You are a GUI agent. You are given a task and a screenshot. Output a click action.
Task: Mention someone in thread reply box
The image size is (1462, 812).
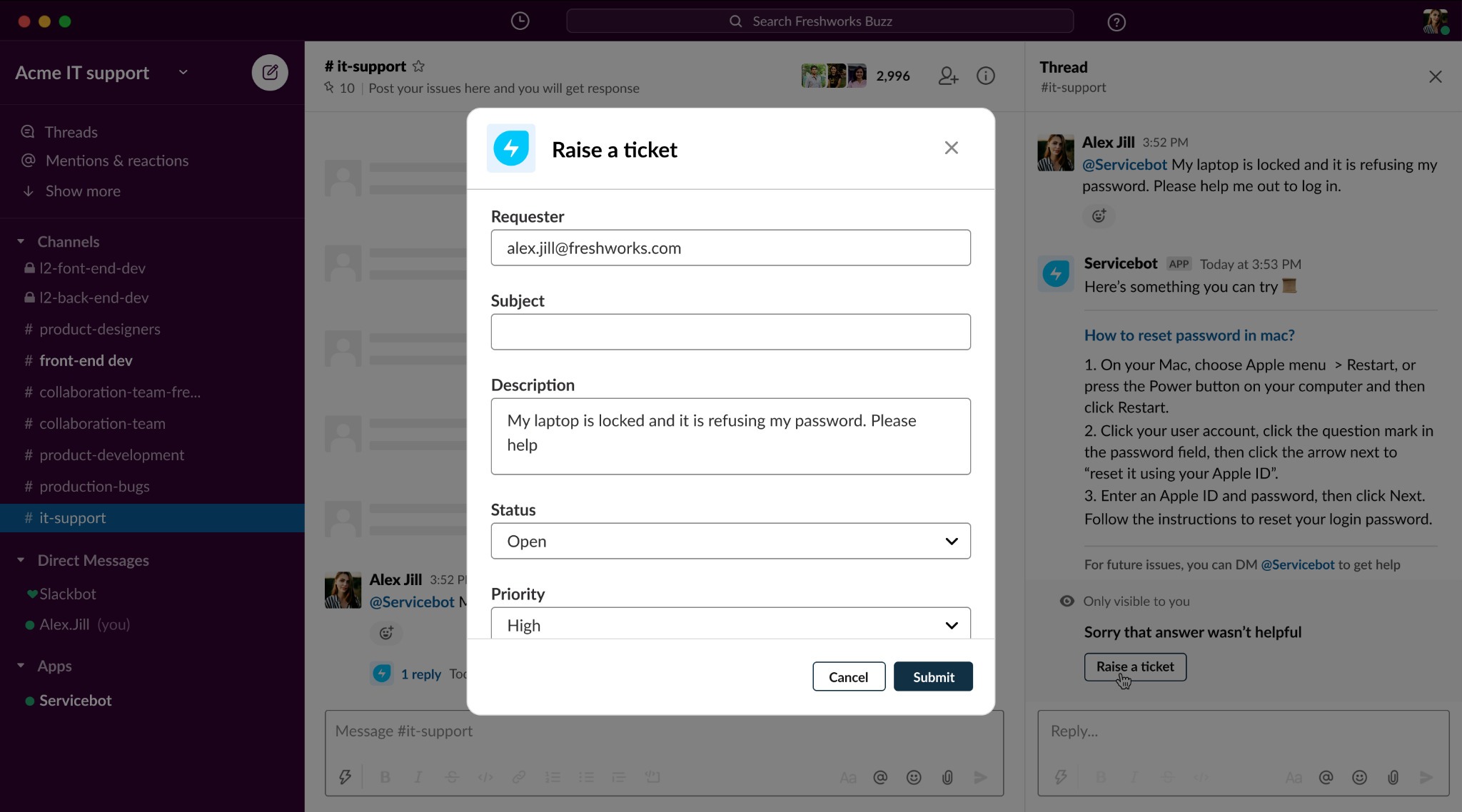[x=1326, y=777]
